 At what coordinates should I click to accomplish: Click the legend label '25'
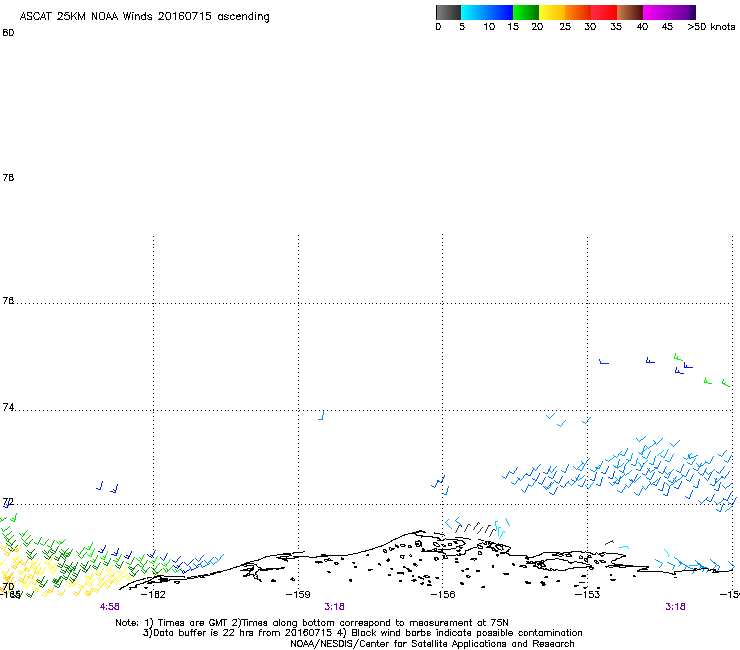565,27
